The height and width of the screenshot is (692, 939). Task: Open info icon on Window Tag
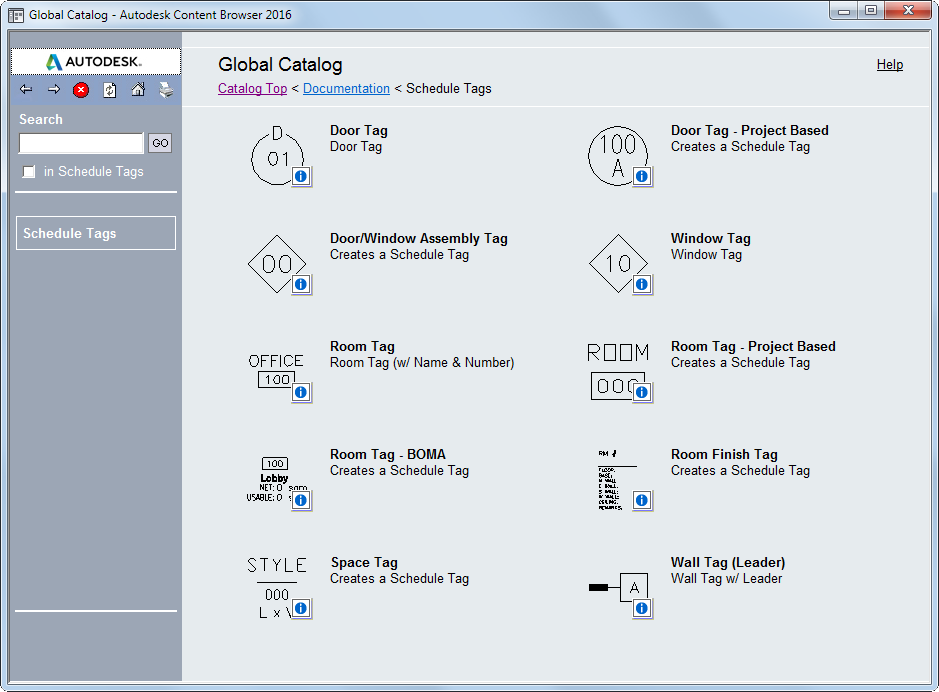click(642, 284)
